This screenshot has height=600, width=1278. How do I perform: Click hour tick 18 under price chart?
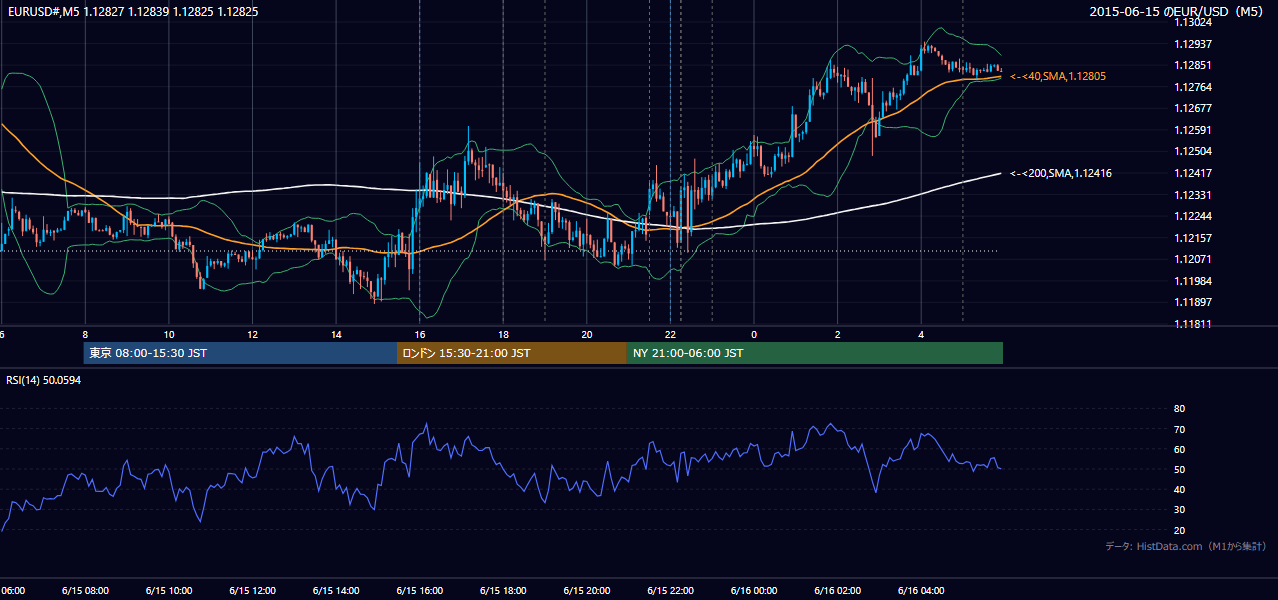pyautogui.click(x=503, y=334)
